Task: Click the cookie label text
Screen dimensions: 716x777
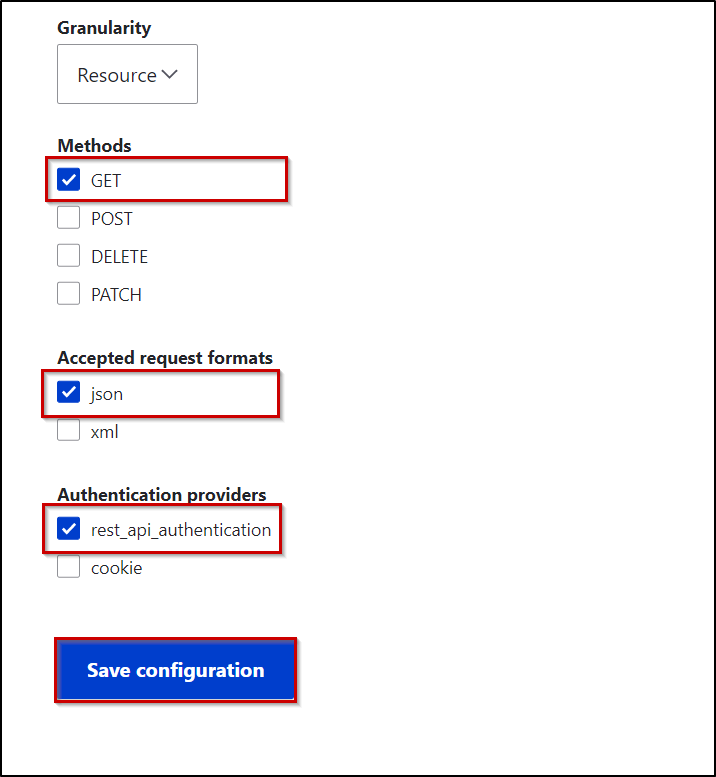Action: tap(116, 568)
